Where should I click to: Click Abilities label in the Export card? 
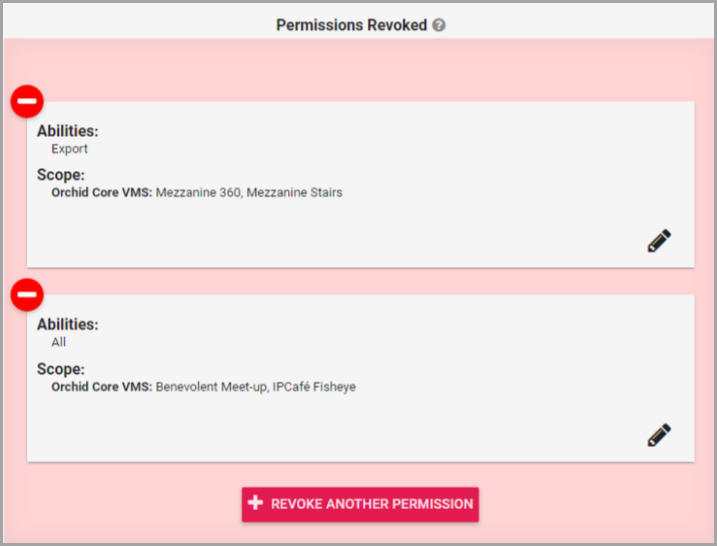point(68,131)
